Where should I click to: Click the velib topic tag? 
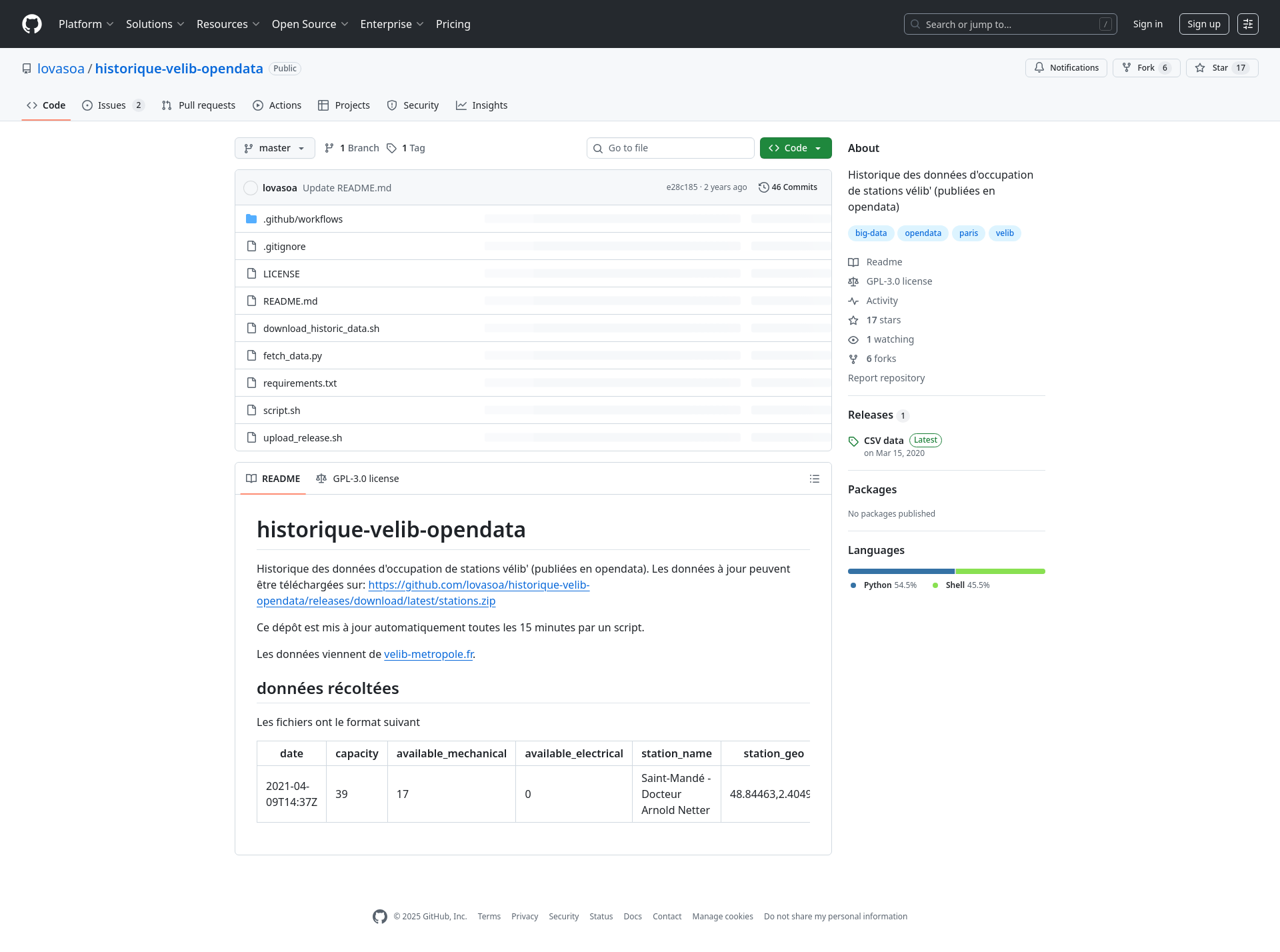(x=1005, y=233)
